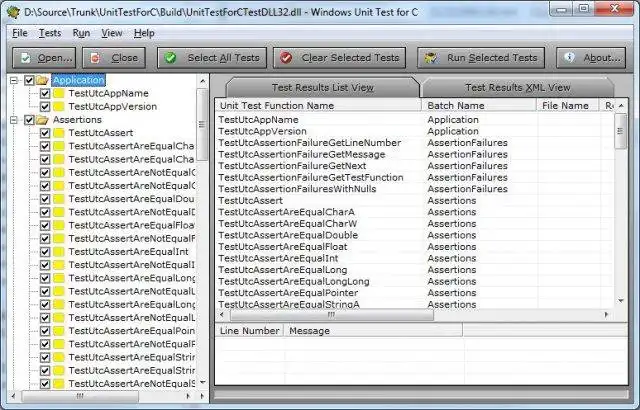This screenshot has width=640, height=410.
Task: Switch to Test Results List View tab
Action: tap(322, 87)
